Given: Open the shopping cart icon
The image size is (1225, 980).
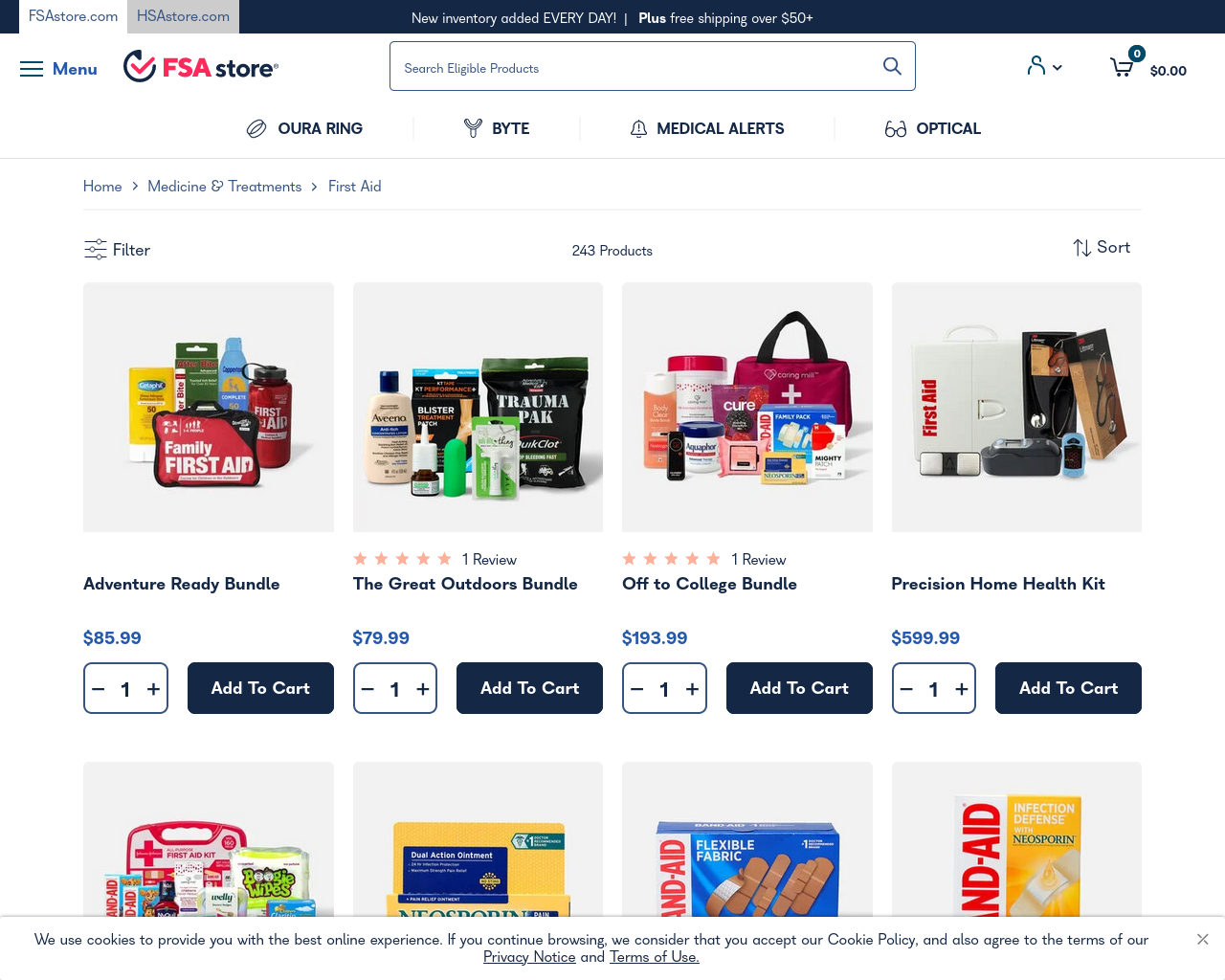Looking at the screenshot, I should point(1122,67).
